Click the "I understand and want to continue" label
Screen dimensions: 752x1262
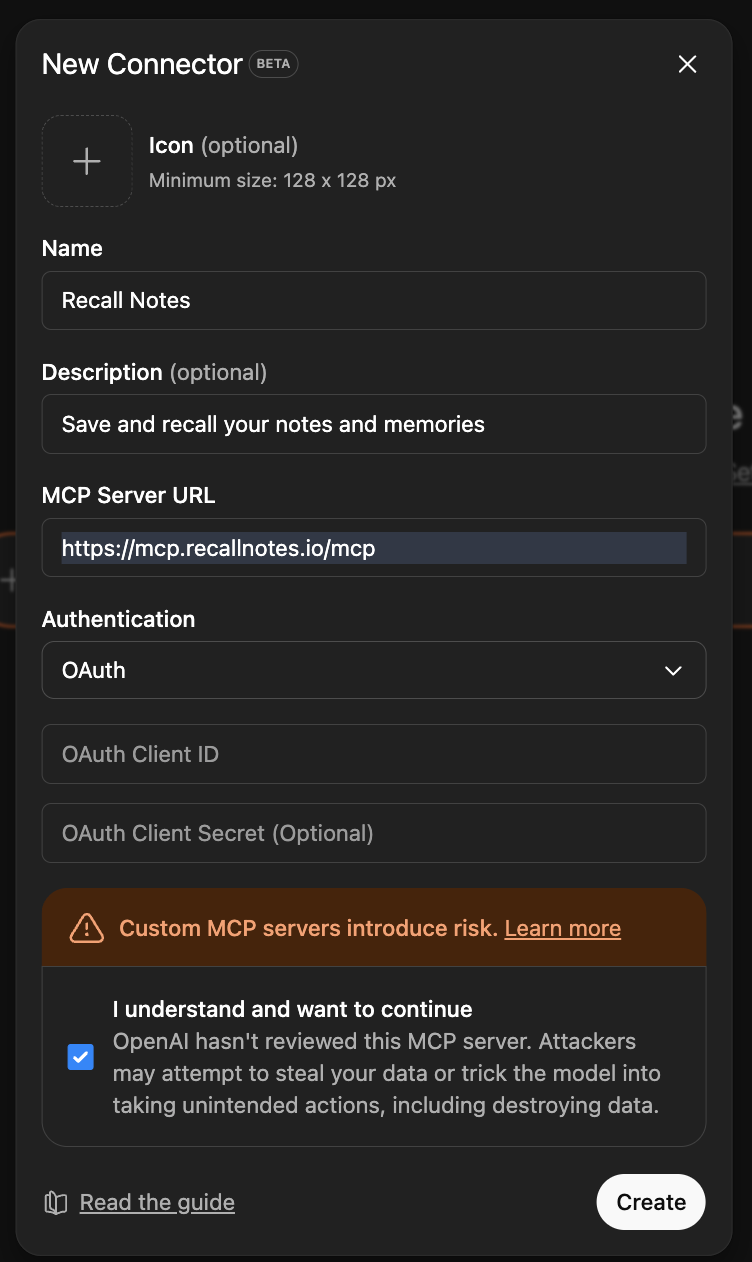[x=292, y=1008]
